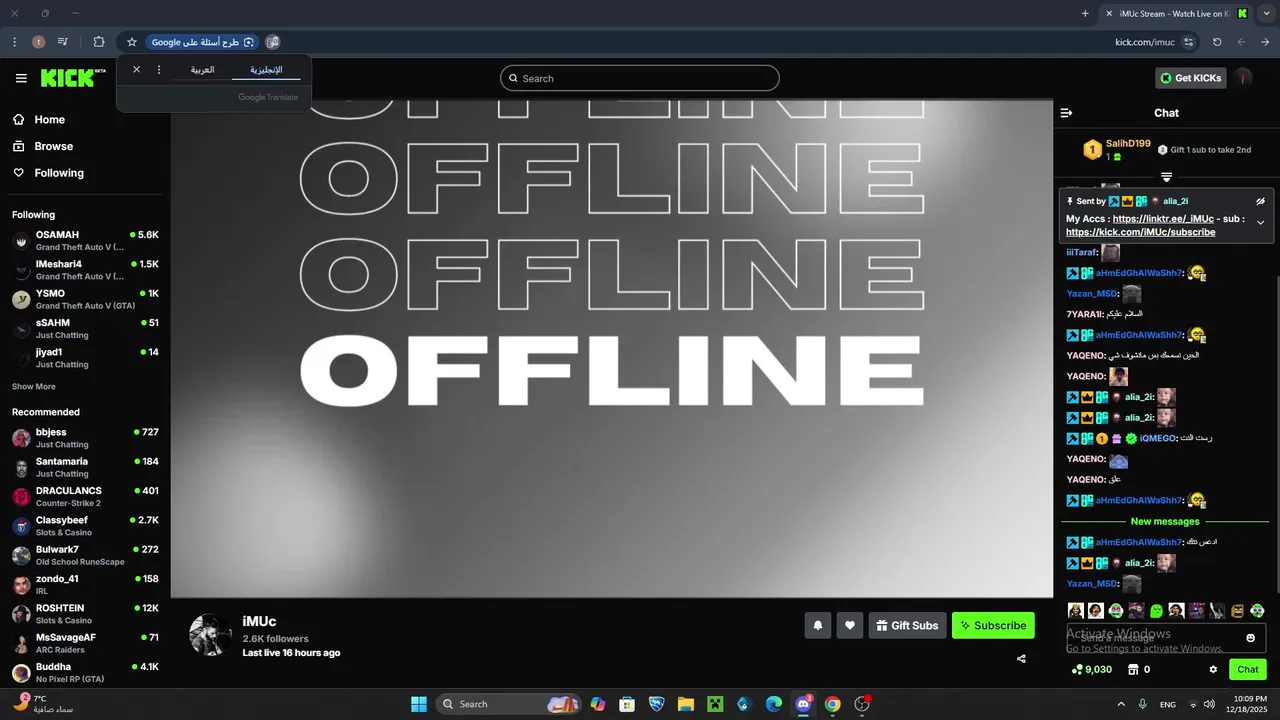The width and height of the screenshot is (1280, 720).
Task: Open the Kick hamburger sidebar menu
Action: pos(21,78)
